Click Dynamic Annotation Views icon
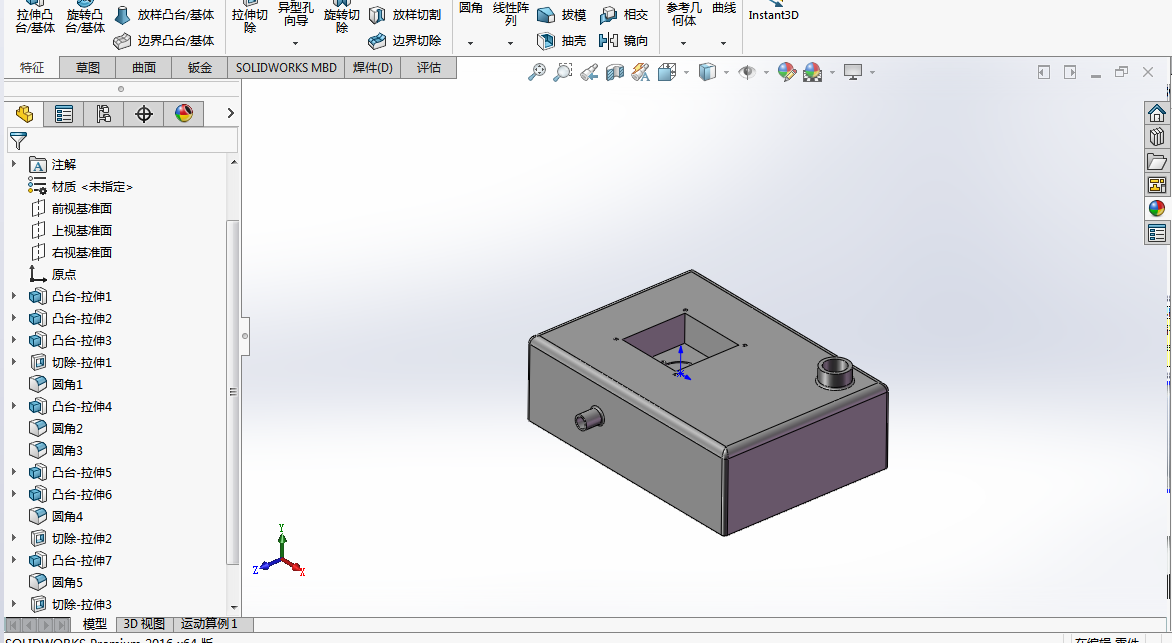 [x=641, y=72]
